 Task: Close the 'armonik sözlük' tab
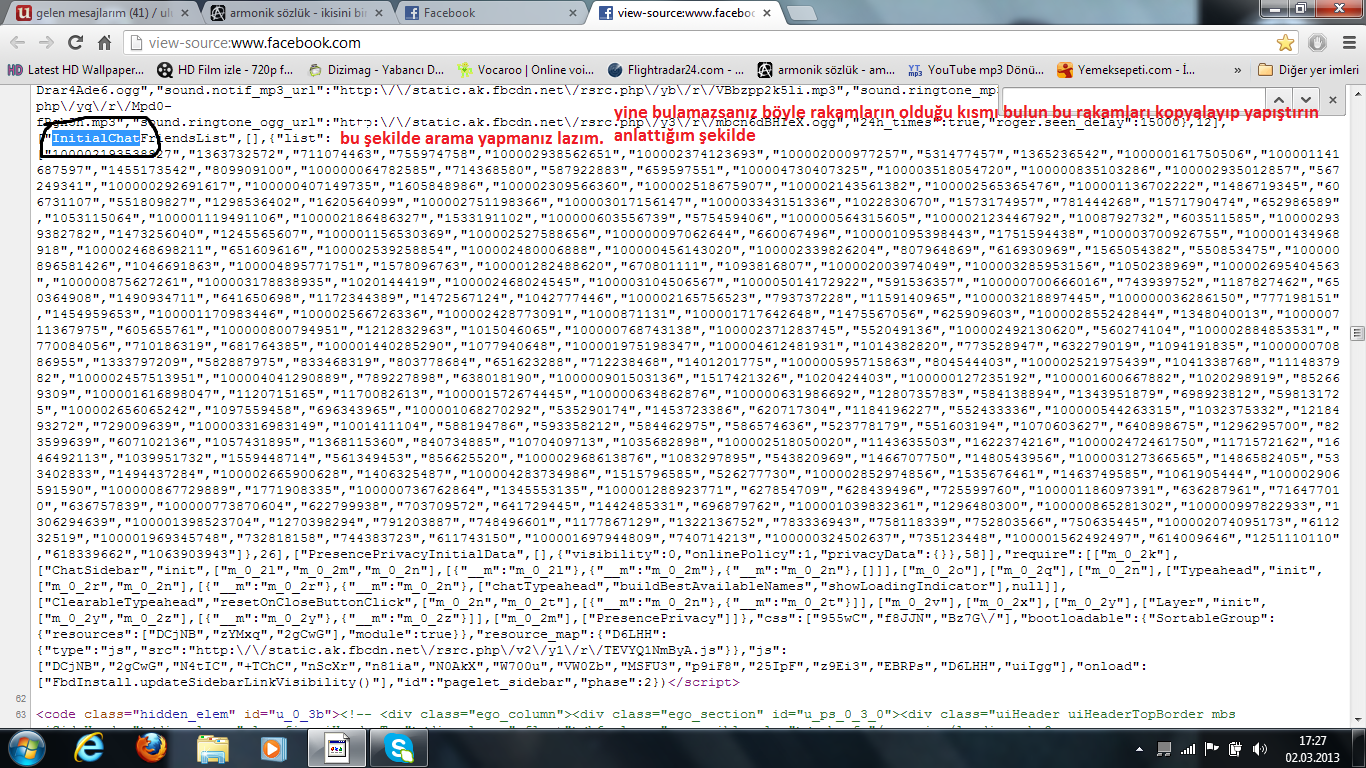click(377, 13)
